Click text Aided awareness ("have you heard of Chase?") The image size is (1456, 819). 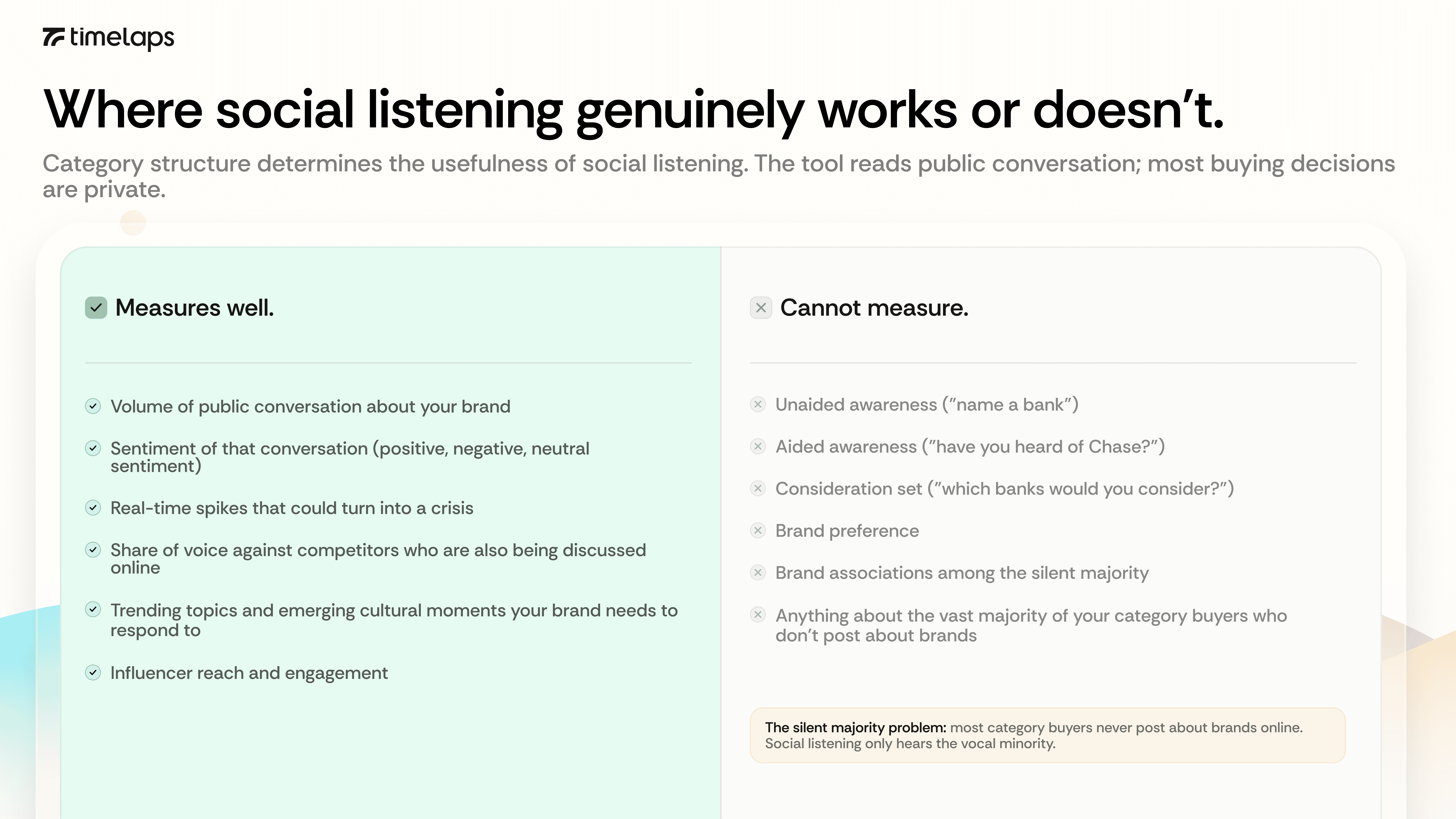point(970,447)
